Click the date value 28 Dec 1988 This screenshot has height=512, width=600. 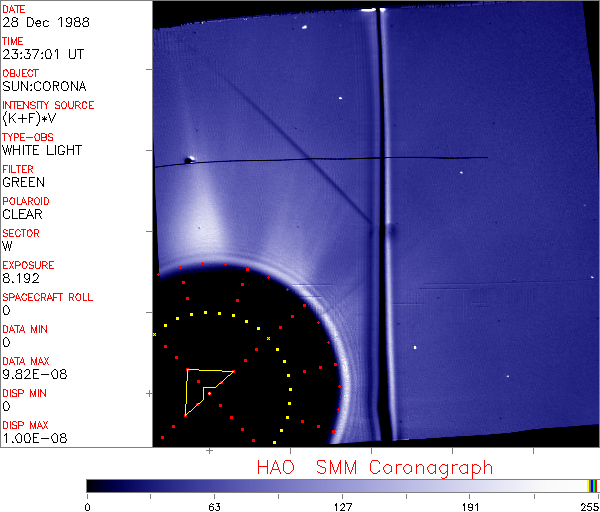[46, 22]
